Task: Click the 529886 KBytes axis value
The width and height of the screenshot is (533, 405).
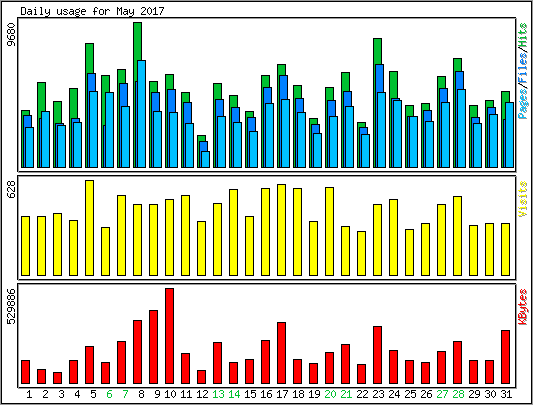Action: click(12, 306)
